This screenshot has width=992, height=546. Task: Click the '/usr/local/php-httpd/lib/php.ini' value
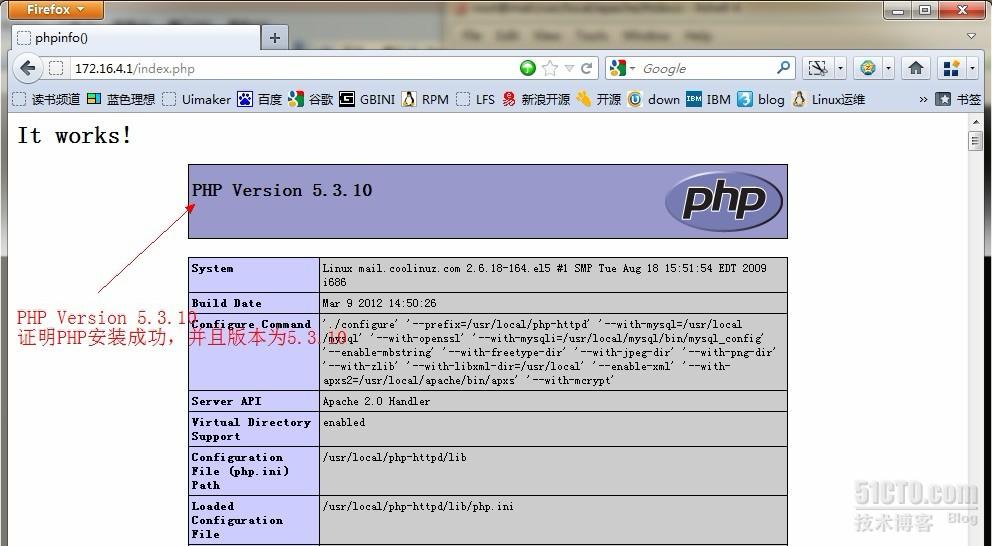(418, 506)
